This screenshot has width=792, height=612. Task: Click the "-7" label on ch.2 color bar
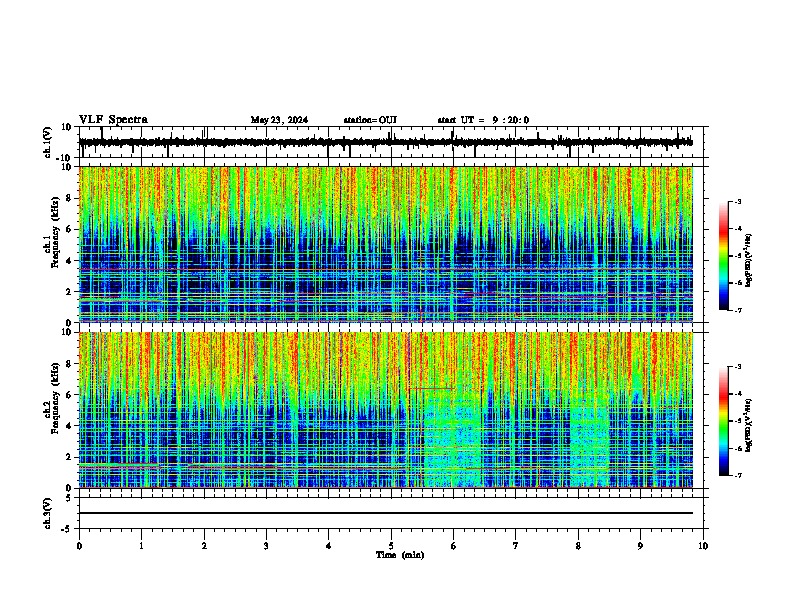click(737, 476)
